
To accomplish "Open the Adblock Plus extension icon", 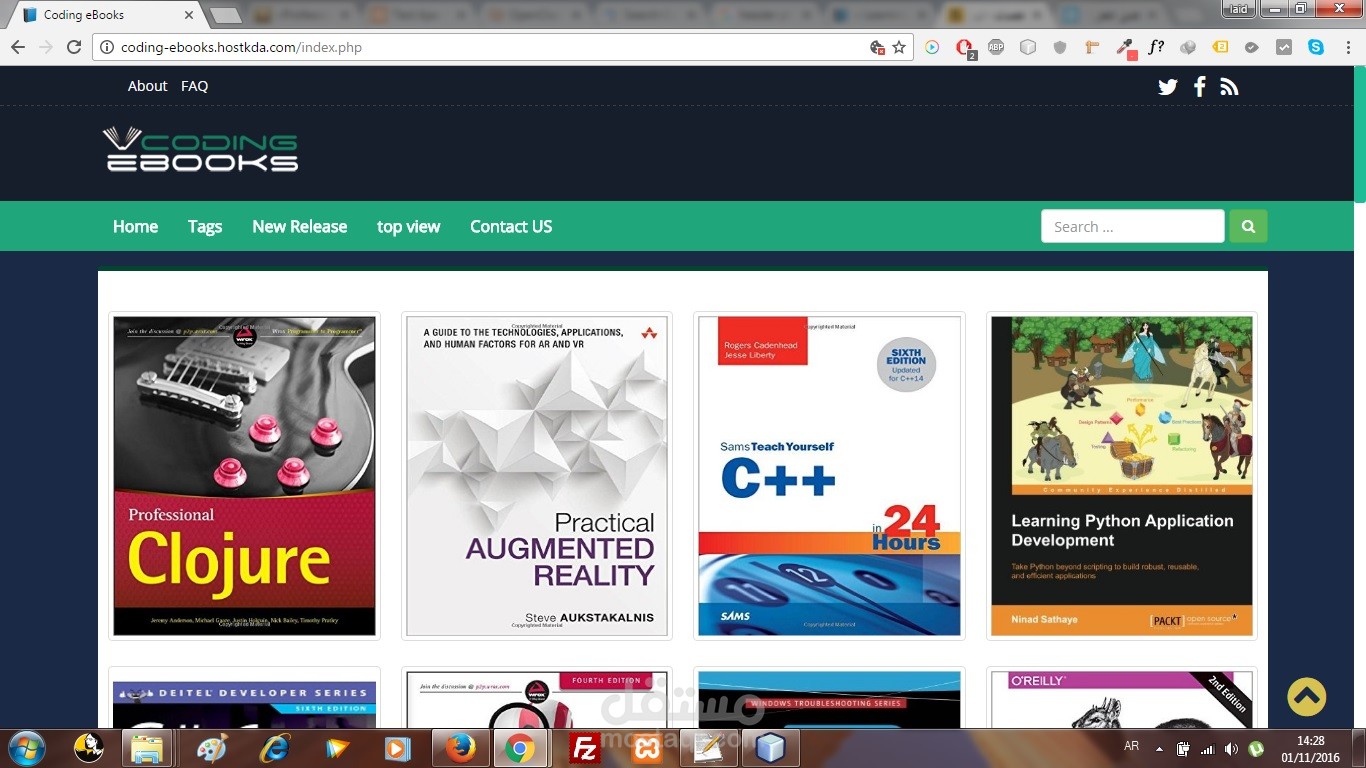I will click(996, 47).
